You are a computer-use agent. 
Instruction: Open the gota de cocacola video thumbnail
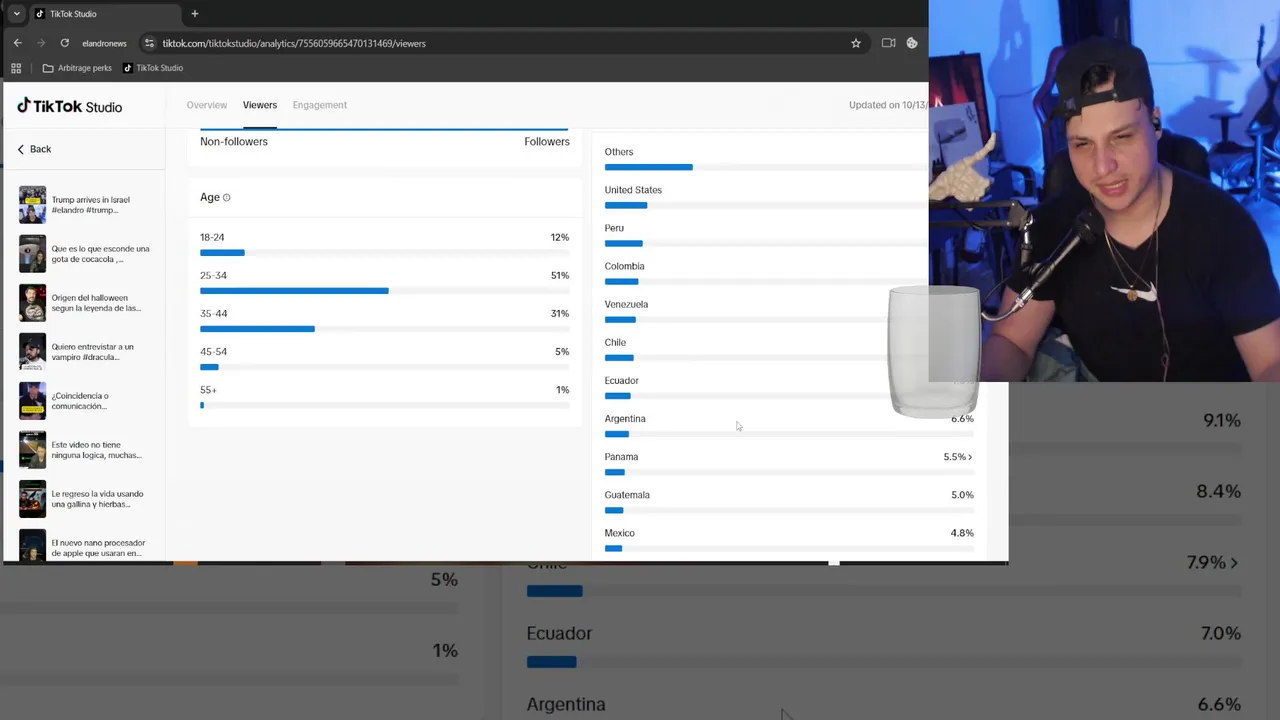32,254
